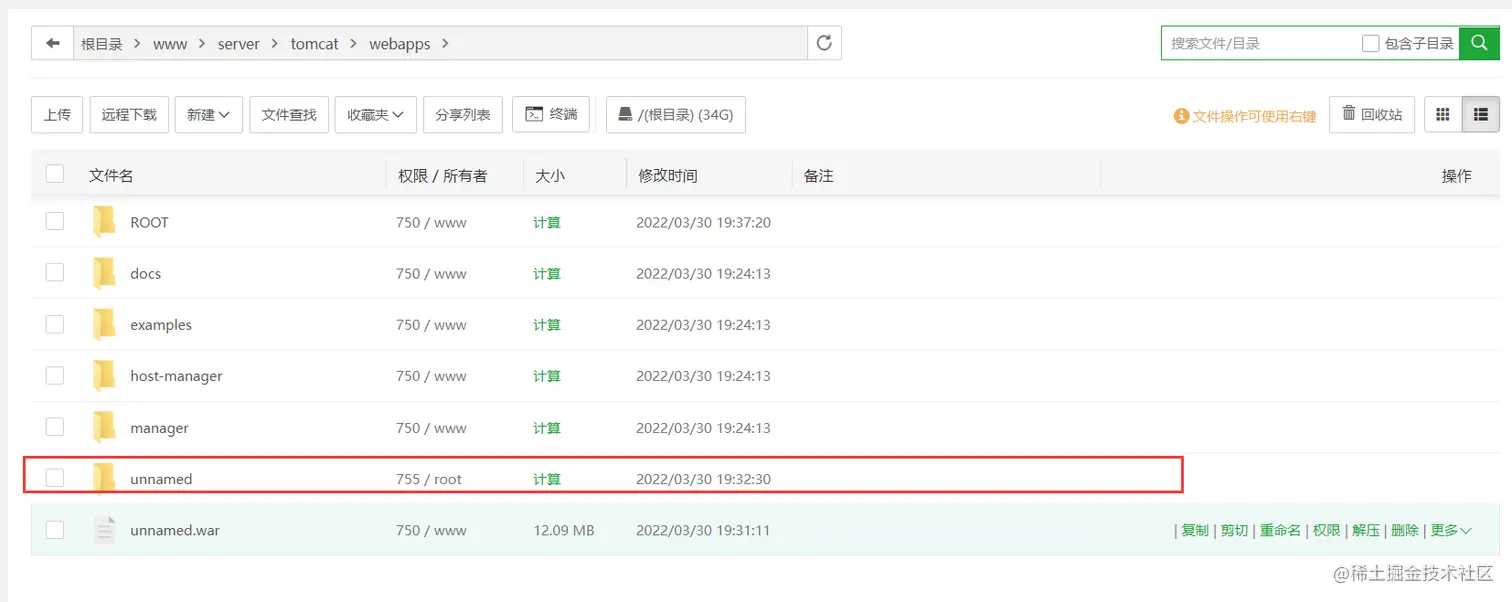This screenshot has width=1512, height=602.
Task: Calculate size of host-manager folder via 计算
Action: tap(547, 376)
